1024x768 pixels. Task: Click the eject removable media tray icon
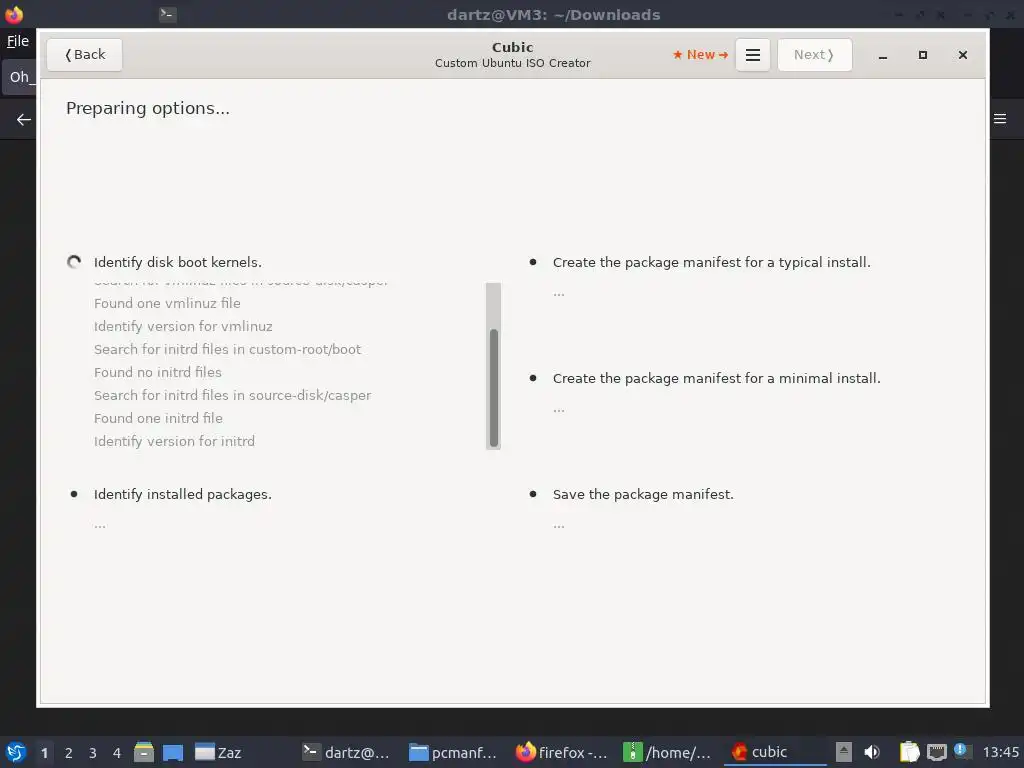pos(844,752)
